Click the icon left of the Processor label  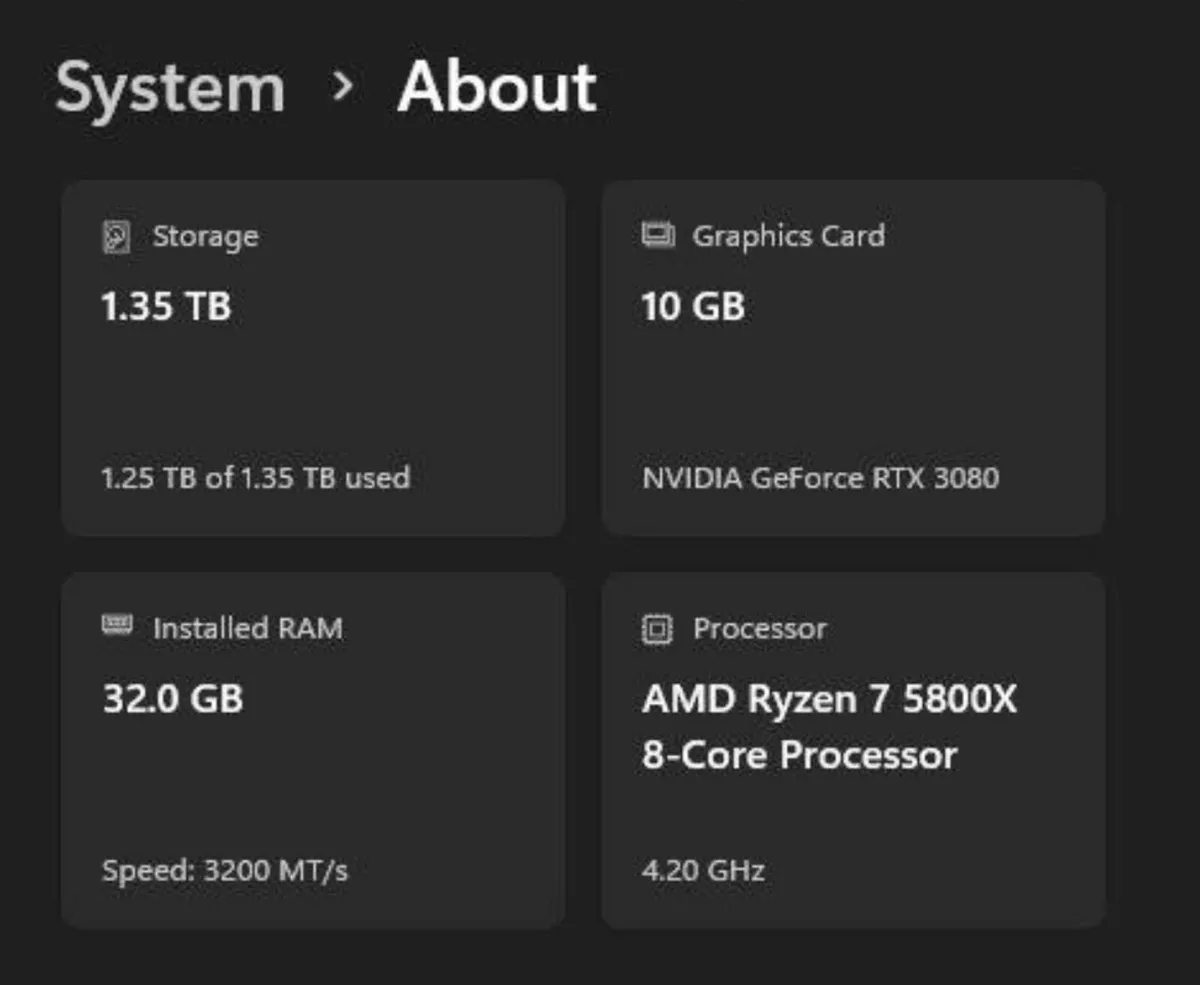point(657,629)
